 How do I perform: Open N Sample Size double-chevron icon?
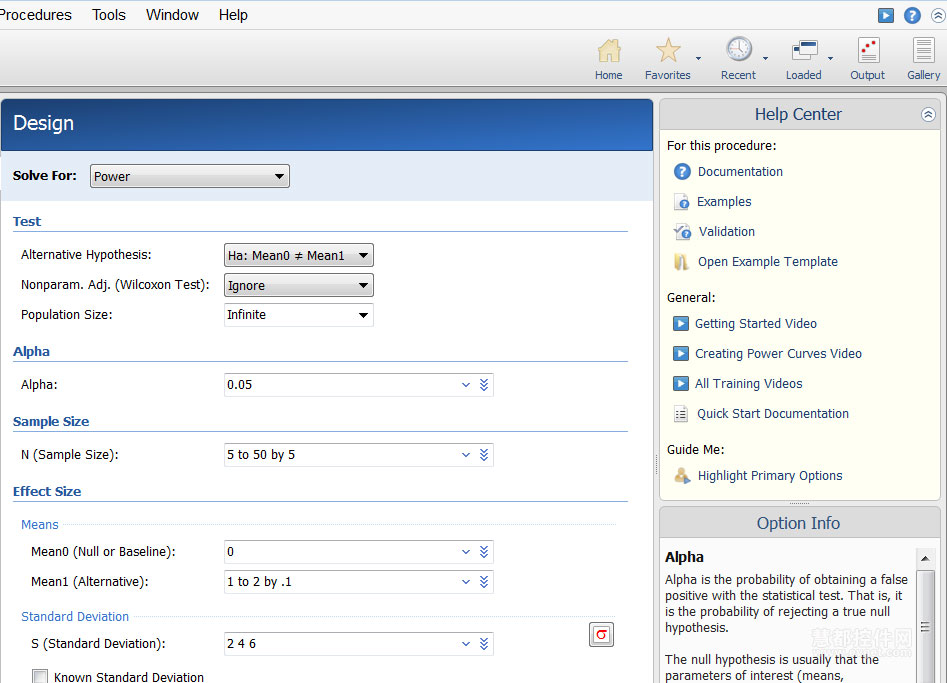click(x=484, y=455)
